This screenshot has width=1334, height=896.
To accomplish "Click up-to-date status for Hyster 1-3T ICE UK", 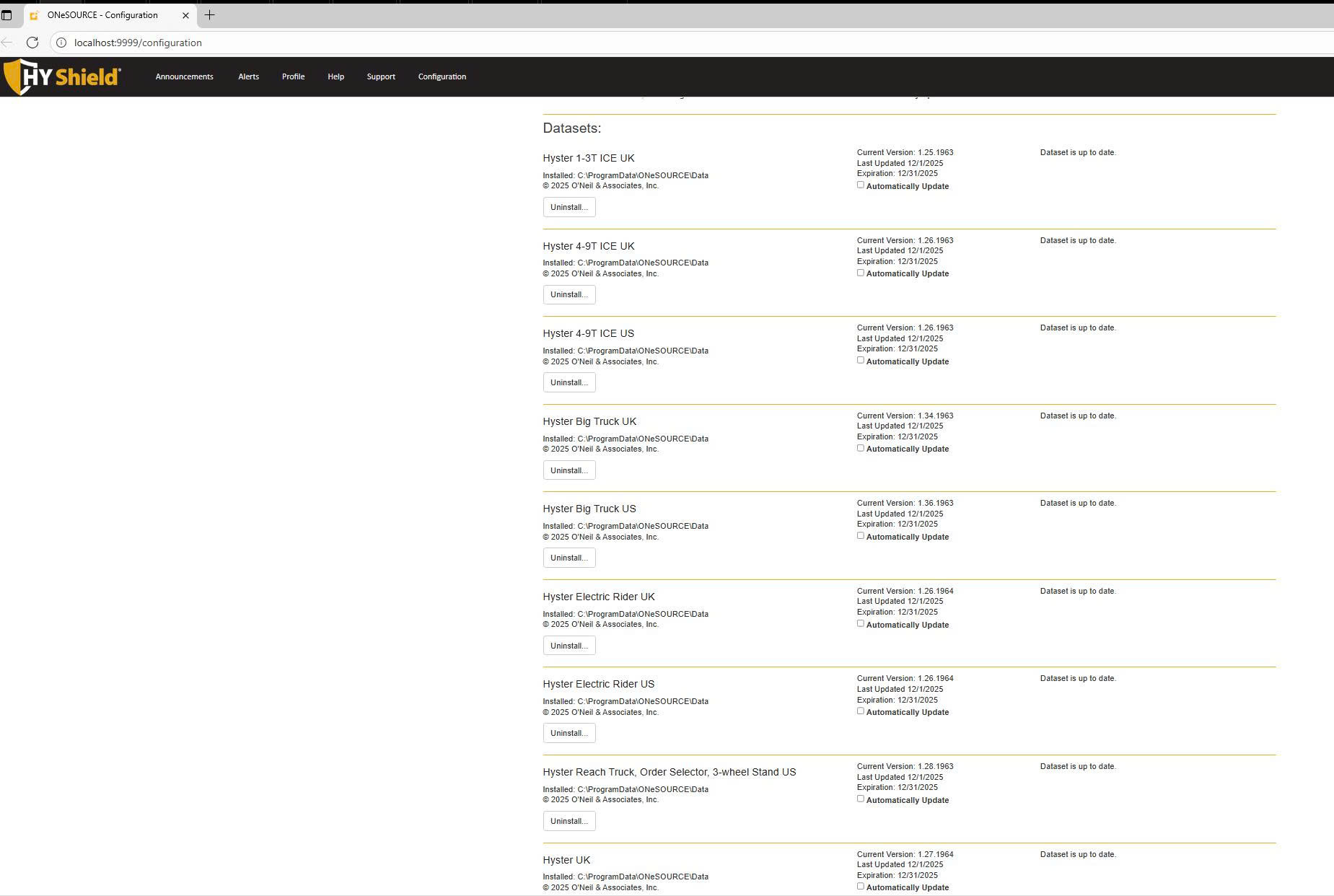I will click(x=1078, y=152).
